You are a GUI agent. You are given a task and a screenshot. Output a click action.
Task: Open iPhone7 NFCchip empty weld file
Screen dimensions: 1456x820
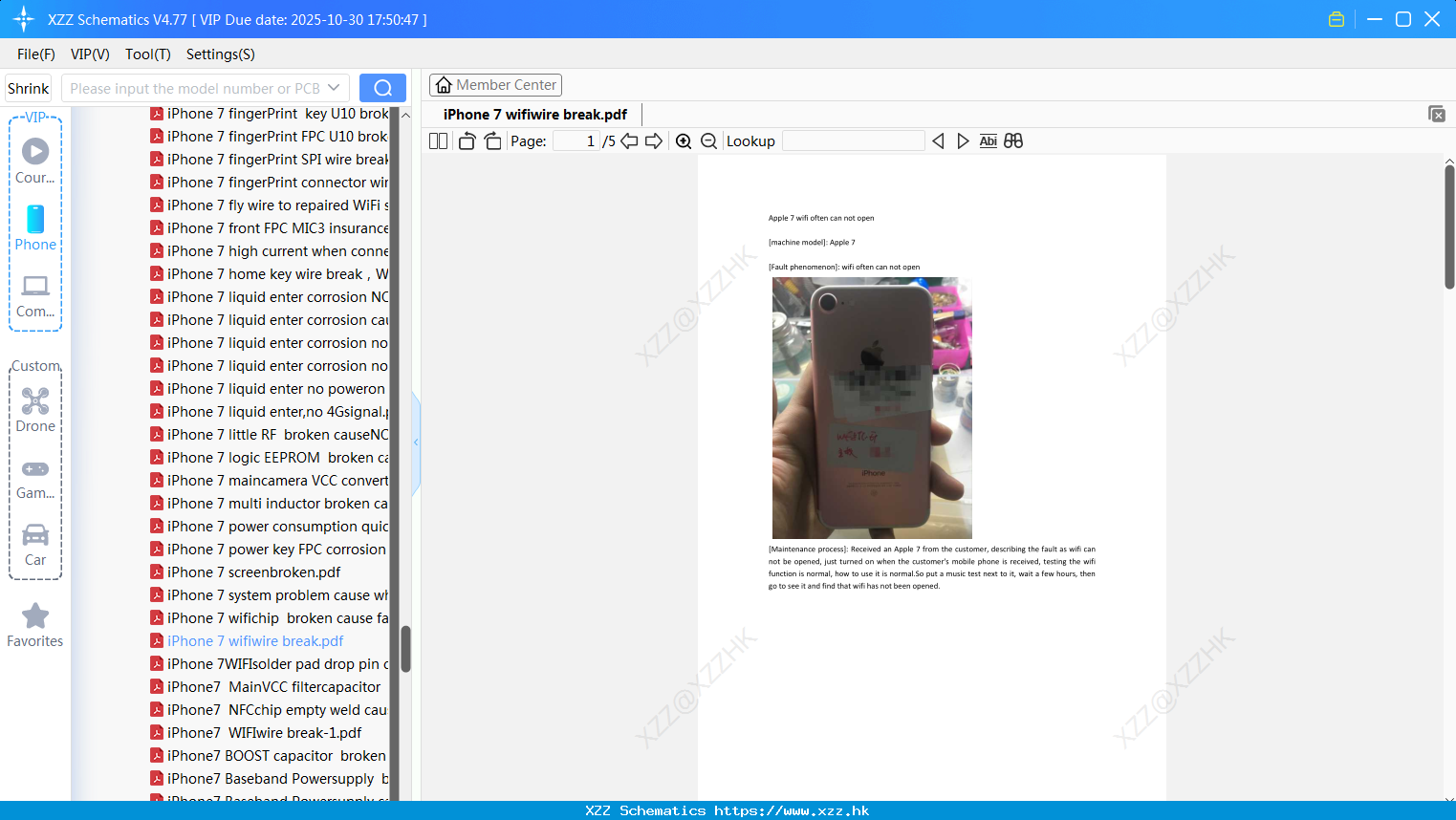[269, 710]
